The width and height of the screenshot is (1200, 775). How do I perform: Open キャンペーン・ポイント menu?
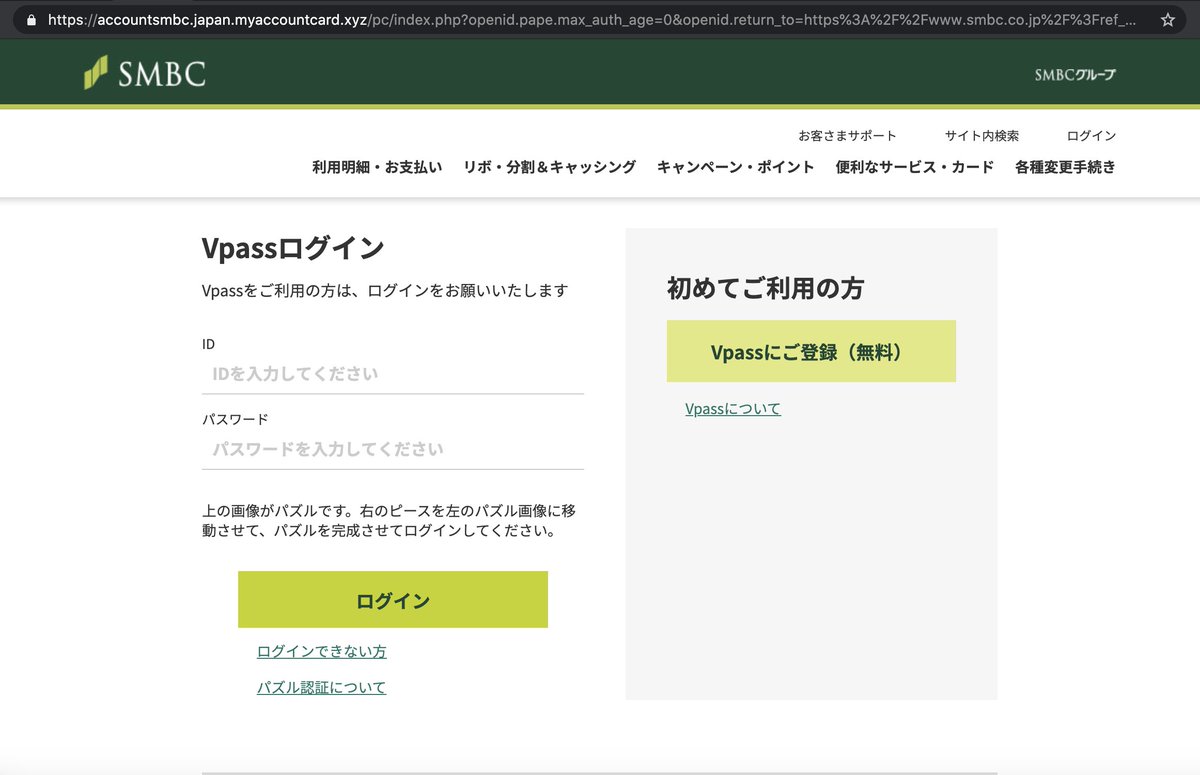pos(736,167)
